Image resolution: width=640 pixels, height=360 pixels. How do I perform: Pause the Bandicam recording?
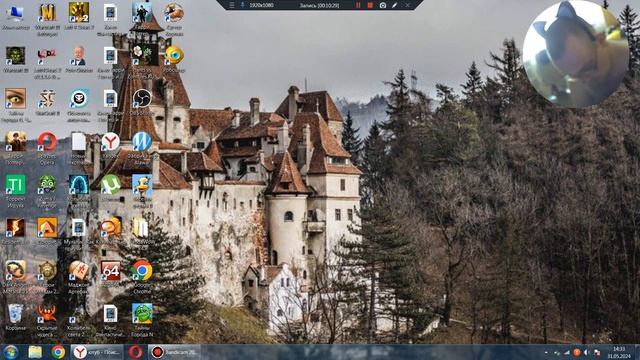[x=358, y=5]
